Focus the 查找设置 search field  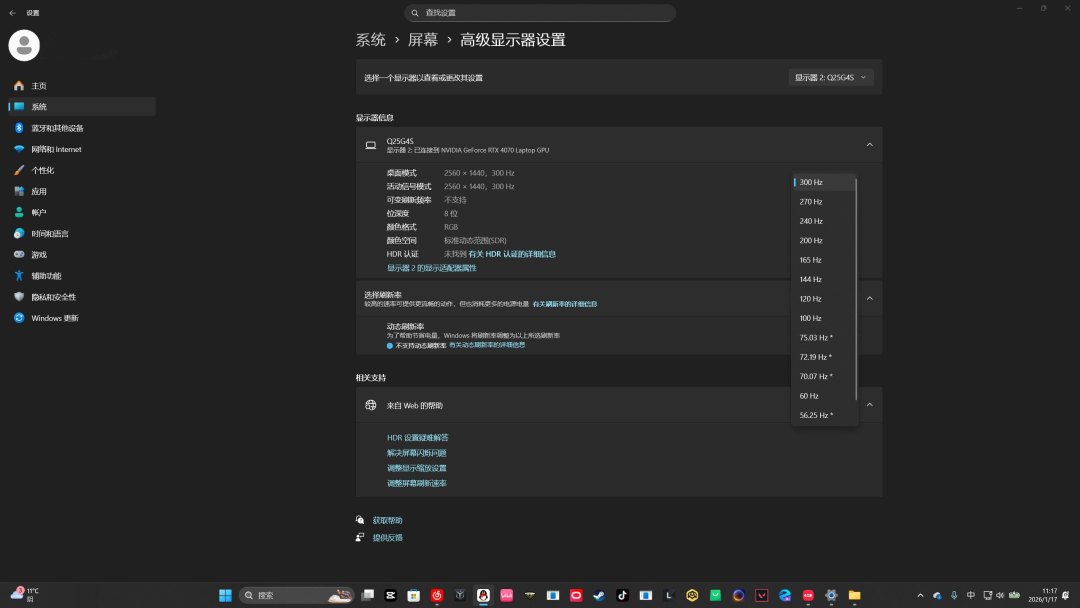pyautogui.click(x=540, y=12)
